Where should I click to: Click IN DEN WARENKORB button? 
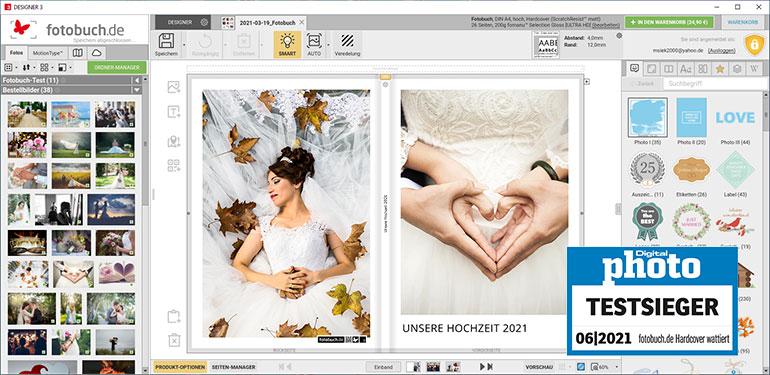click(x=669, y=22)
